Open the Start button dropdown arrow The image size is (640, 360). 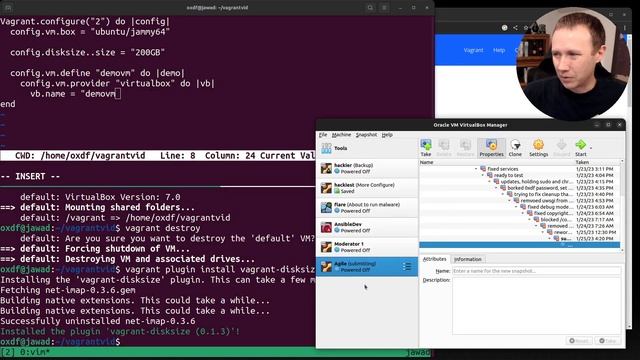point(591,147)
